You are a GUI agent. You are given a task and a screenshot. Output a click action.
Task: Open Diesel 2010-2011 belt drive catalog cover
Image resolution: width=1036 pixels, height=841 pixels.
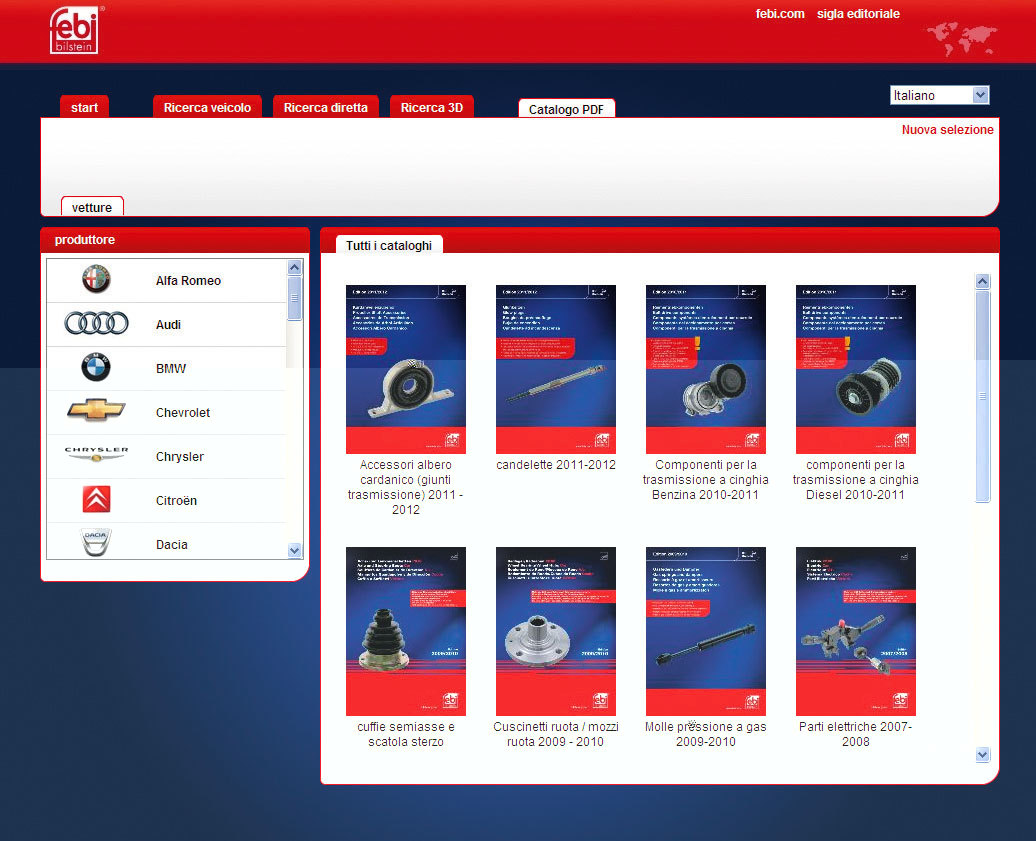(856, 369)
